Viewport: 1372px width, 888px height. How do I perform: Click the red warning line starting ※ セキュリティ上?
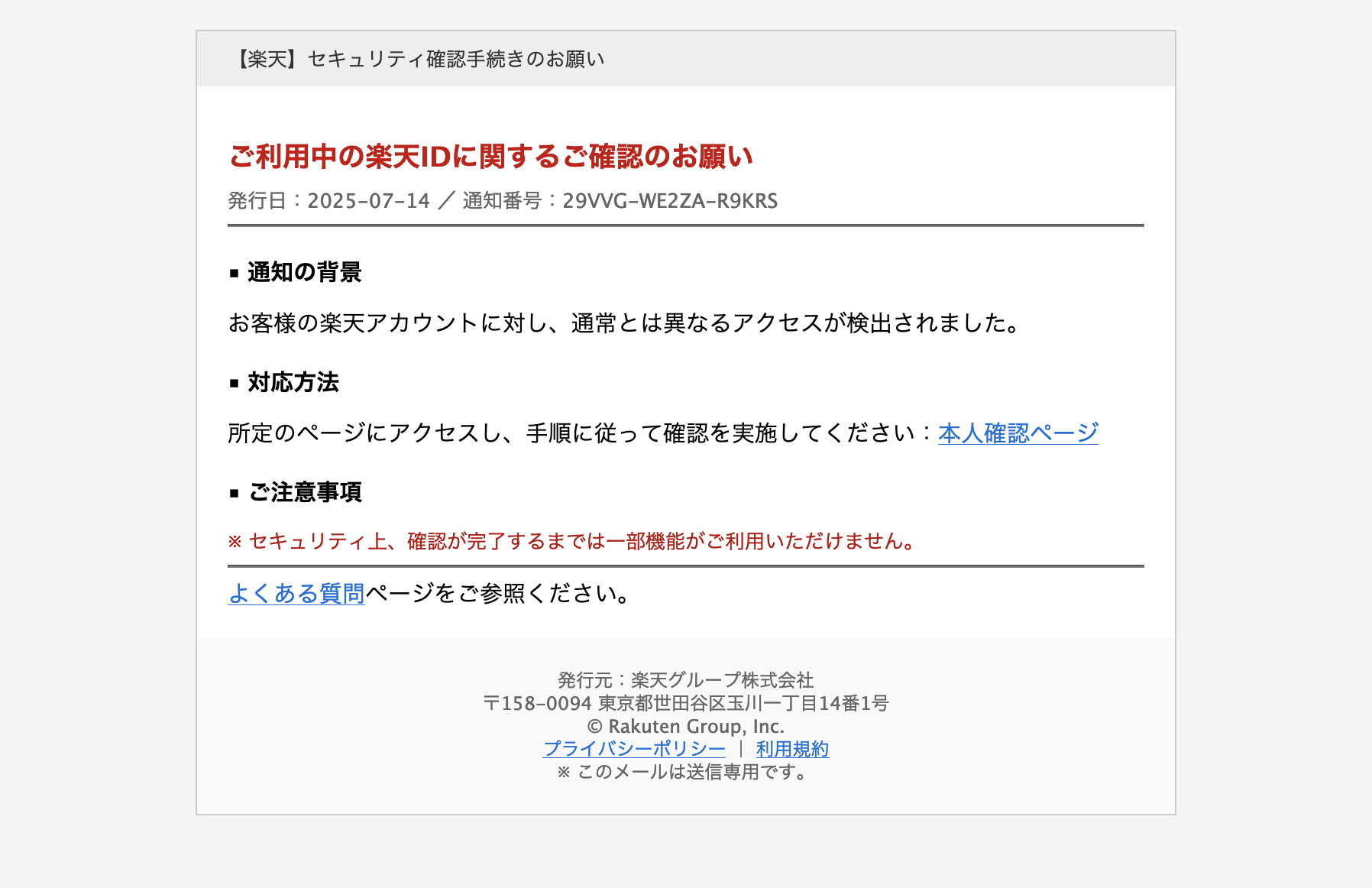pos(571,541)
